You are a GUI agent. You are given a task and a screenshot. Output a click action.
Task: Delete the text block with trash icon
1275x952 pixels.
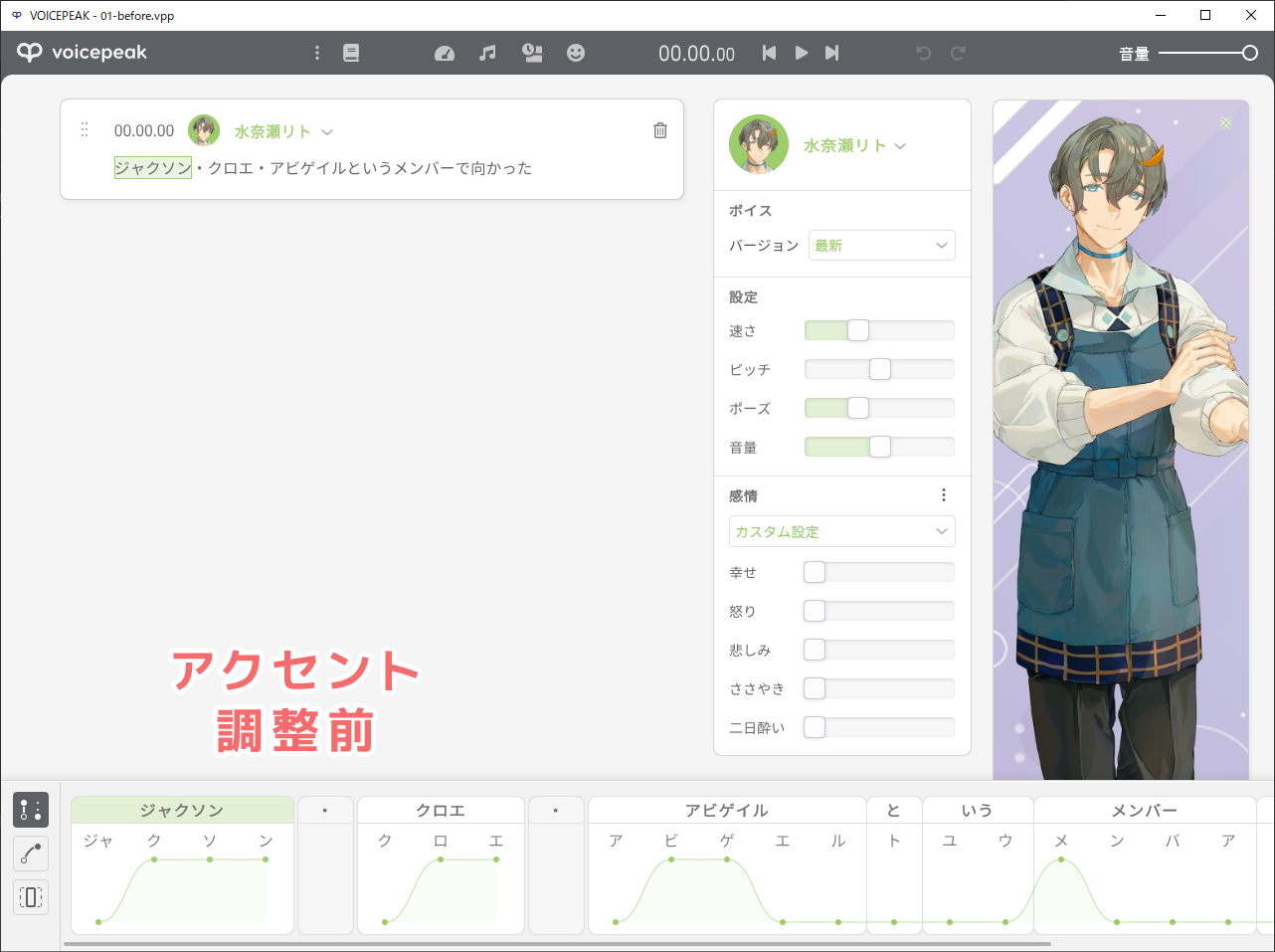coord(660,130)
